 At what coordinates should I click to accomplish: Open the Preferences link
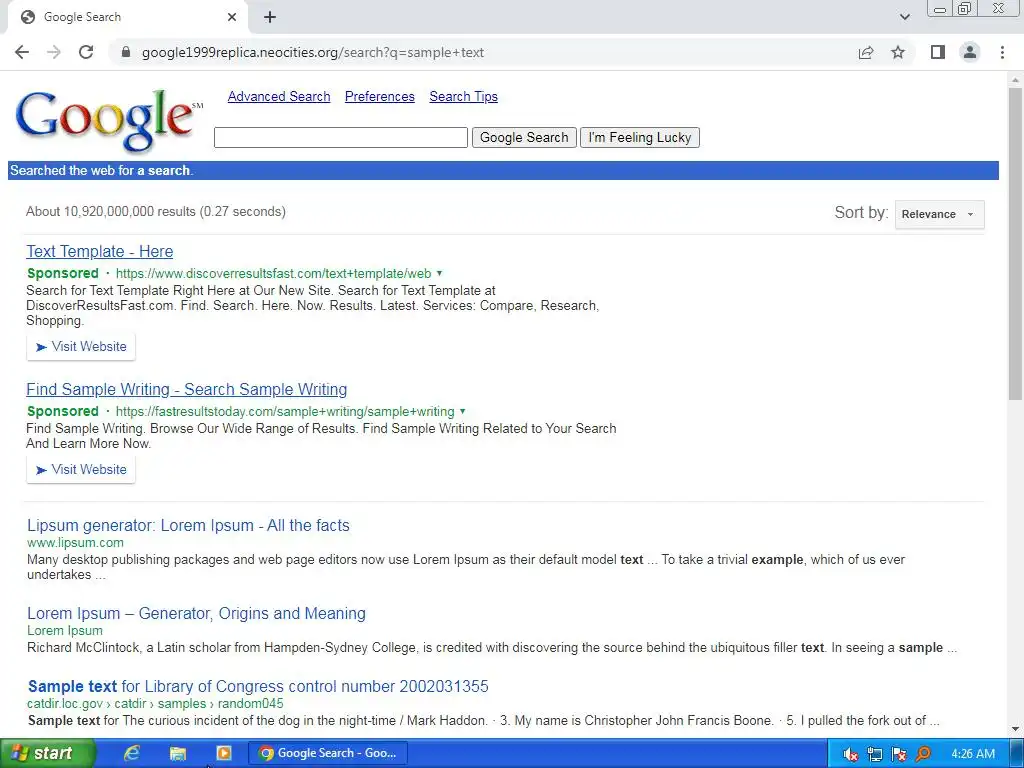[379, 97]
